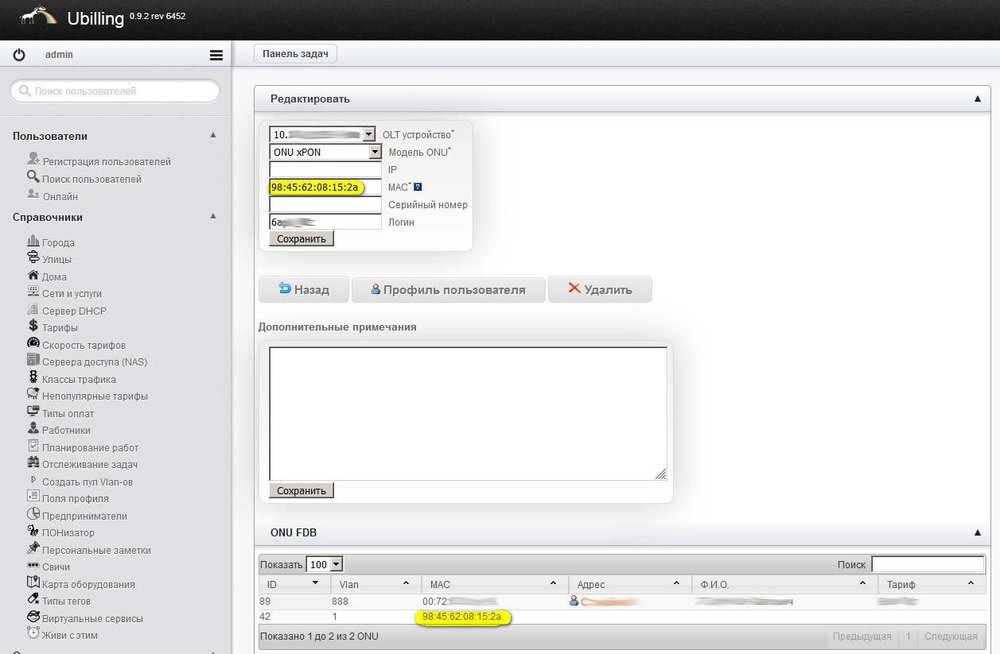This screenshot has width=1000, height=654.
Task: Collapse the Редактировать panel
Action: 976,99
